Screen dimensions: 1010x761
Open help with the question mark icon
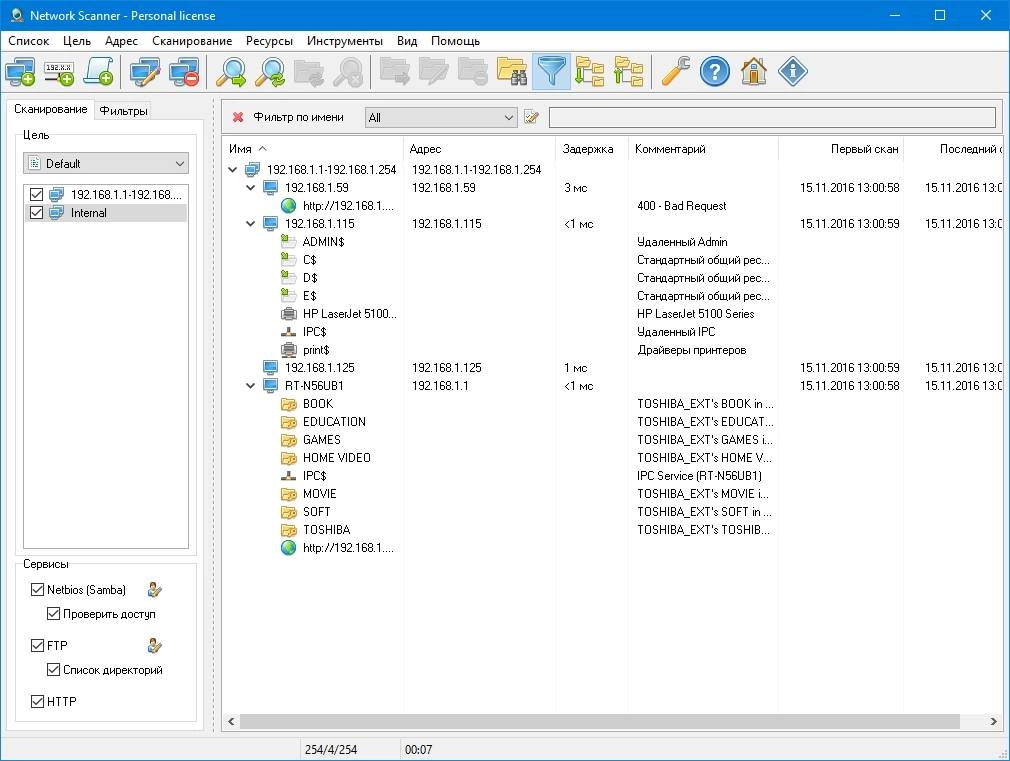tap(715, 72)
